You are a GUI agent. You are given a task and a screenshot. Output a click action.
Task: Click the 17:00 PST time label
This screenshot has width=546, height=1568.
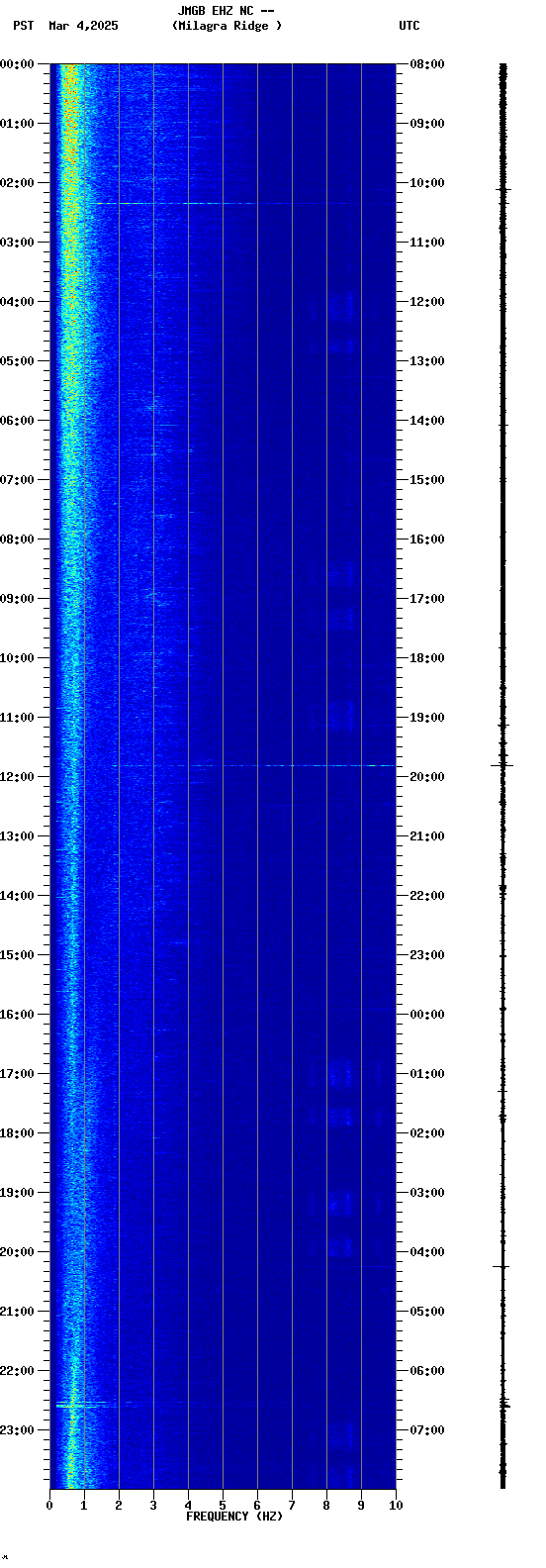coord(18,1074)
